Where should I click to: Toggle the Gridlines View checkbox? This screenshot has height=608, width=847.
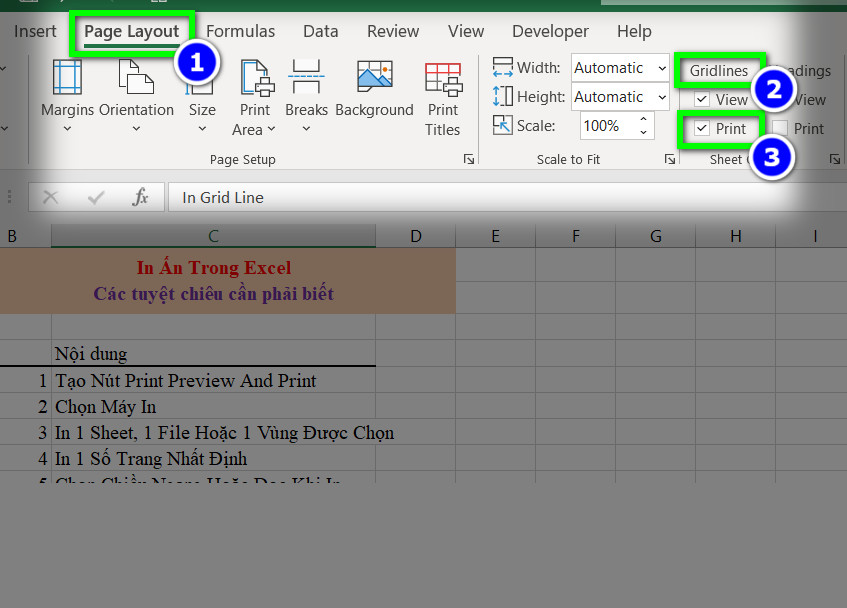point(702,100)
